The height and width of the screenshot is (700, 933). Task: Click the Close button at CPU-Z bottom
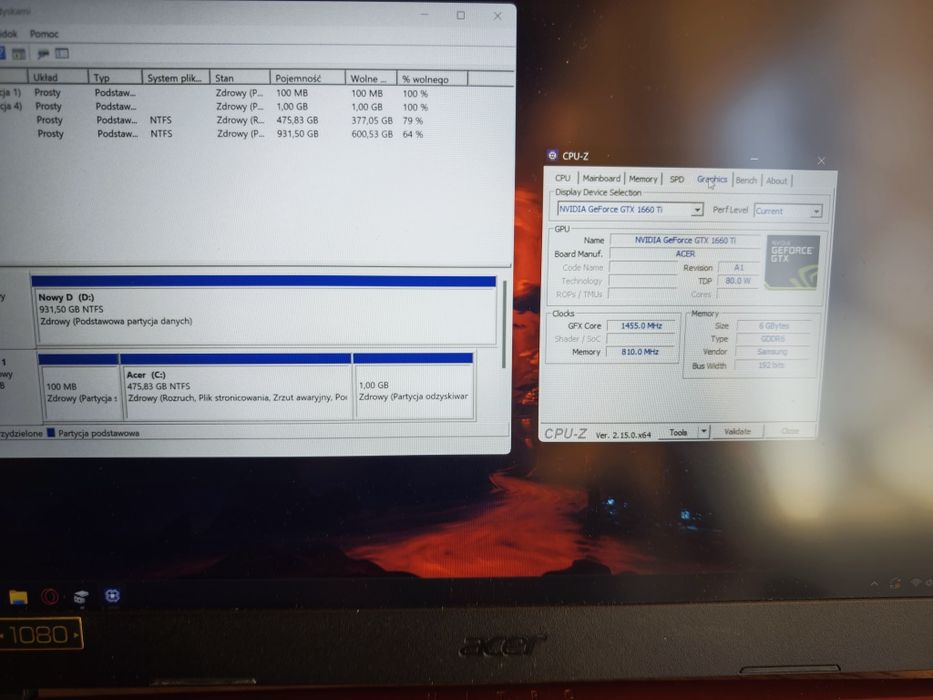tap(790, 430)
